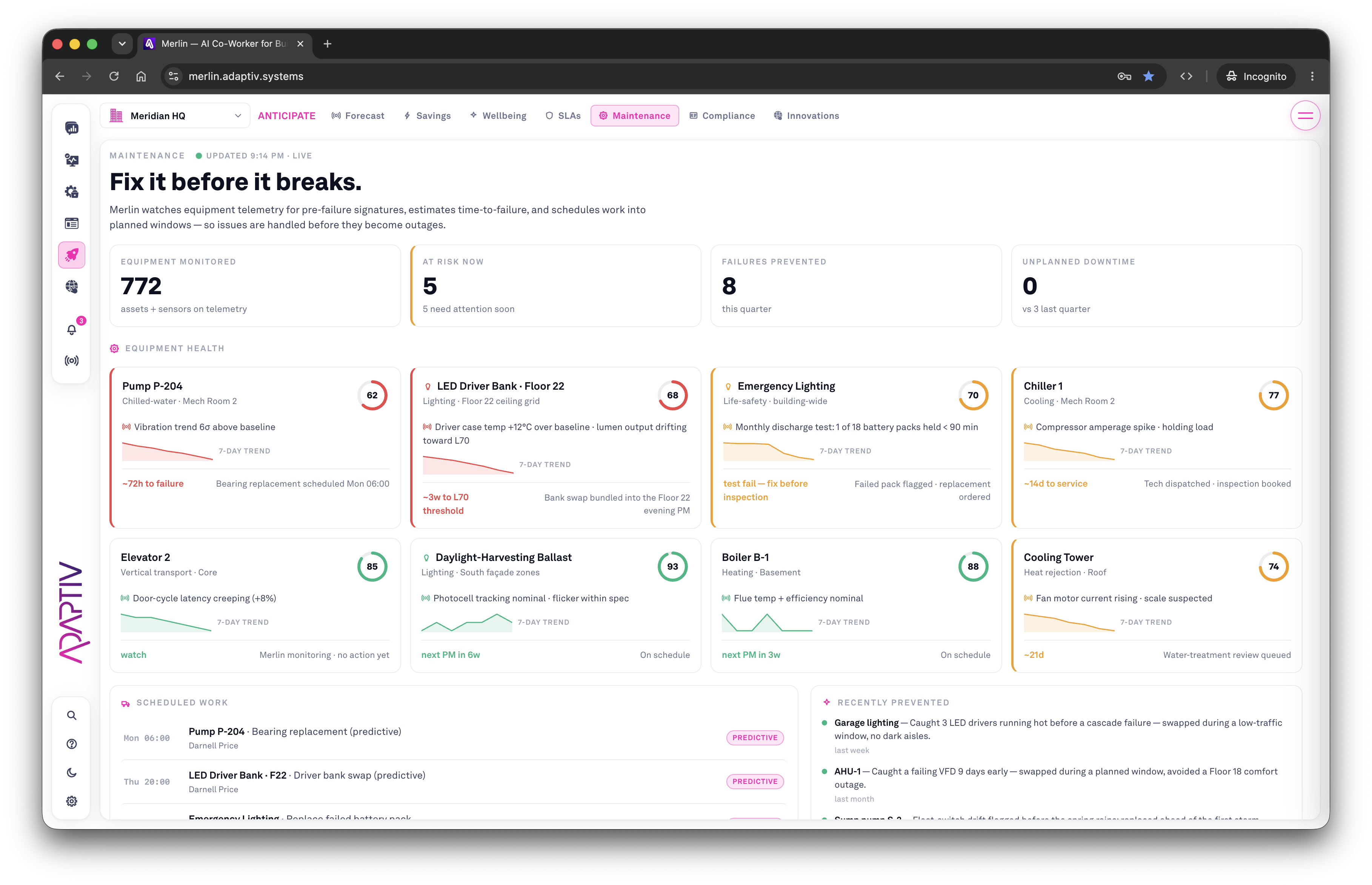The width and height of the screenshot is (1372, 885).
Task: Open the browser three-dot menu
Action: pos(1312,76)
